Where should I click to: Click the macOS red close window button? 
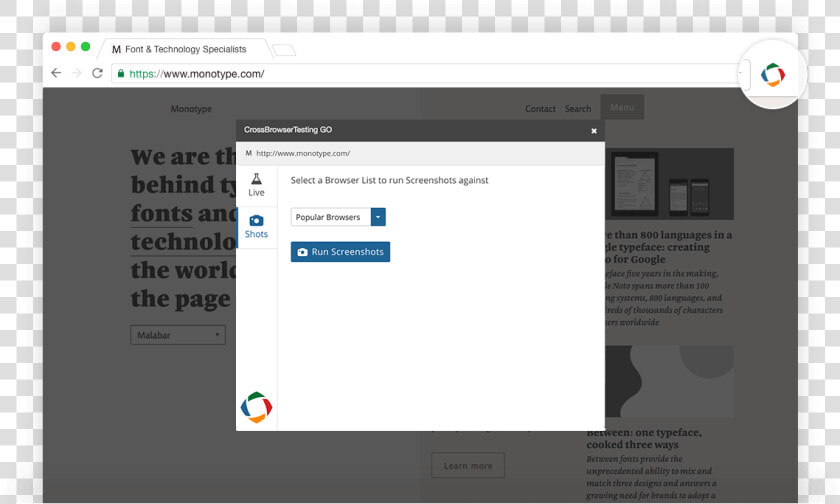click(56, 47)
